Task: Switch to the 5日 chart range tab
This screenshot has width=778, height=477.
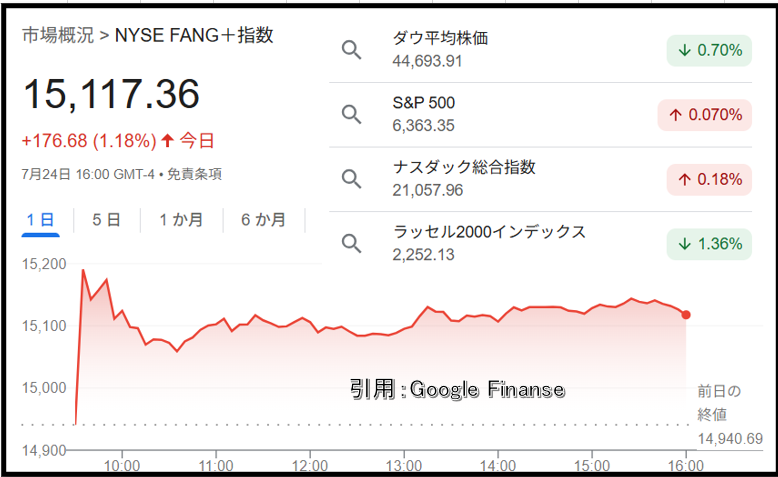Action: (x=106, y=220)
